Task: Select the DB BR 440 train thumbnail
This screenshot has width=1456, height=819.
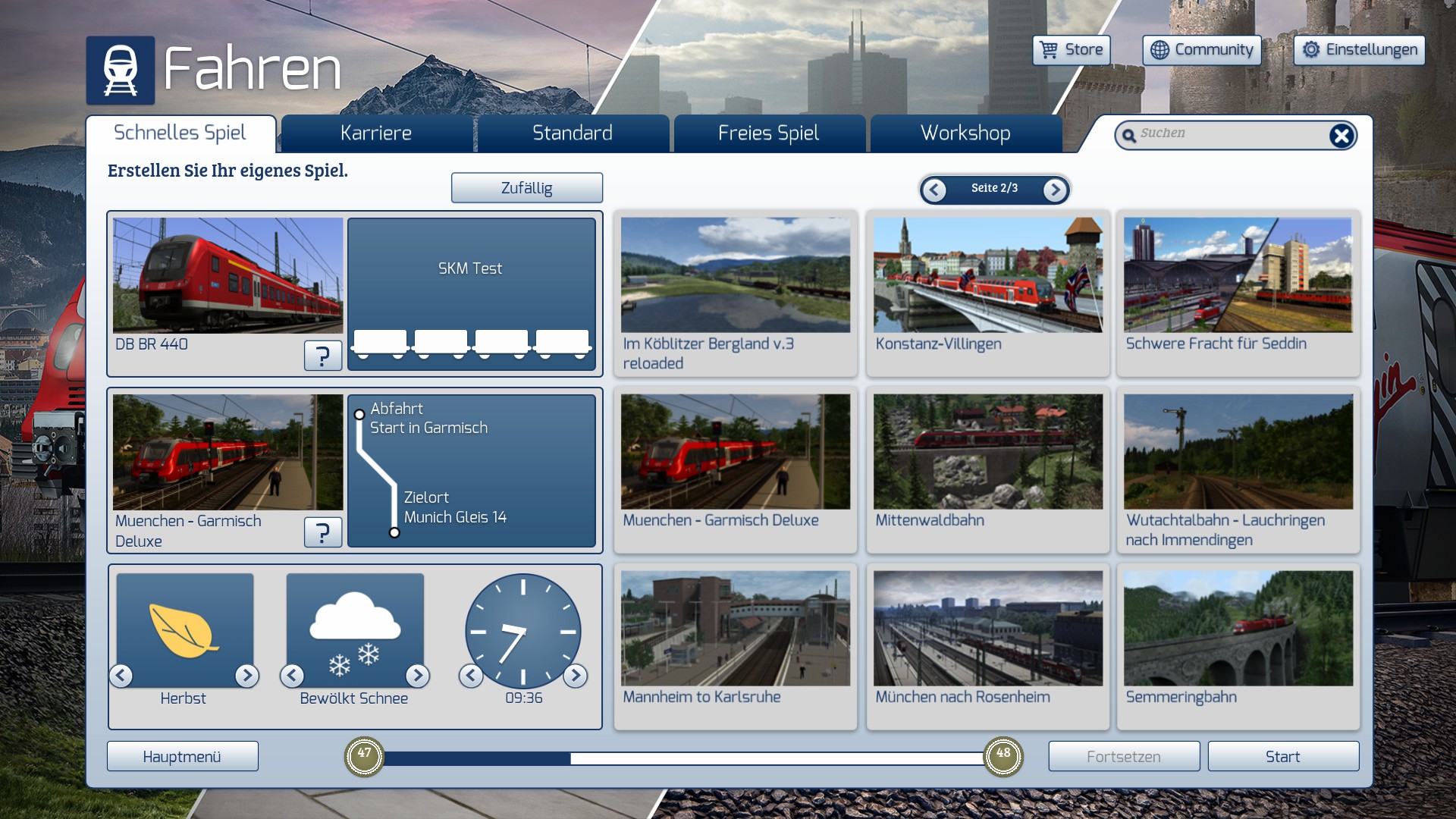Action: pos(227,275)
